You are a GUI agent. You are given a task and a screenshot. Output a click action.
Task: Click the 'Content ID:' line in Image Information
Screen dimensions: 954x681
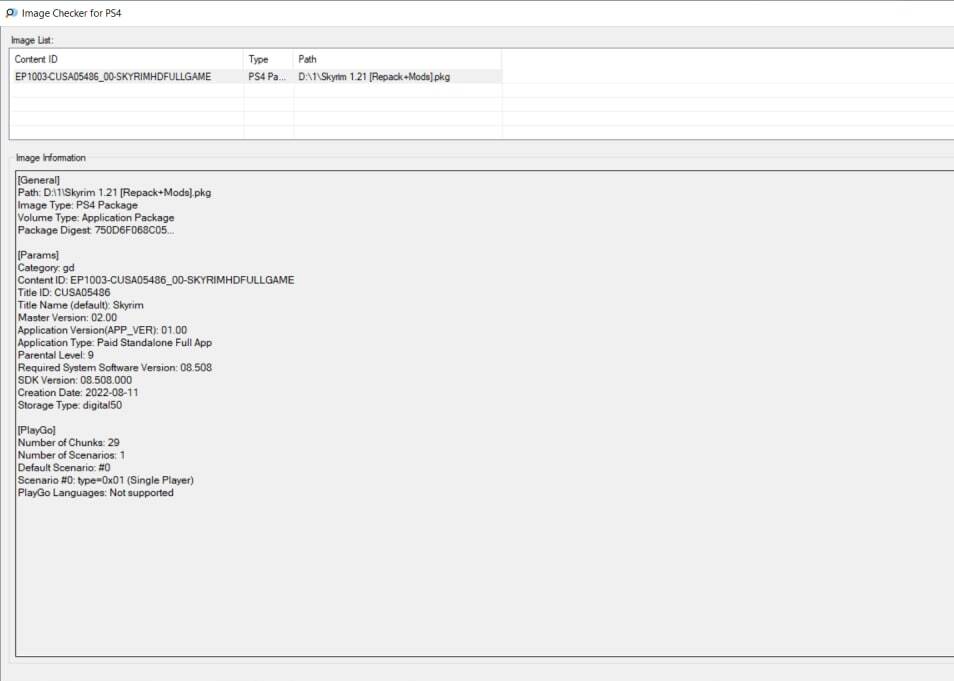click(156, 280)
